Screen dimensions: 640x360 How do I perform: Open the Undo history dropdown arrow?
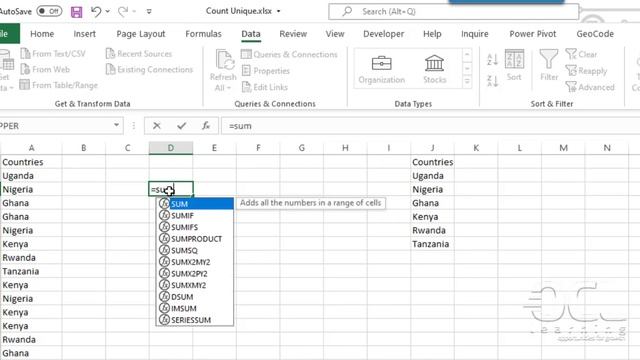[108, 11]
